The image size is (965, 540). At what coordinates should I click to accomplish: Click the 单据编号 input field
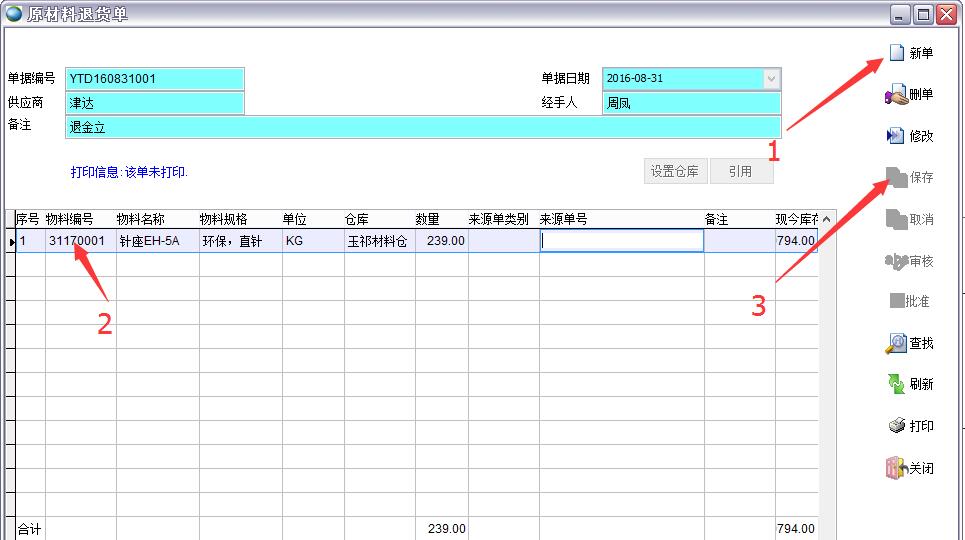[x=155, y=79]
